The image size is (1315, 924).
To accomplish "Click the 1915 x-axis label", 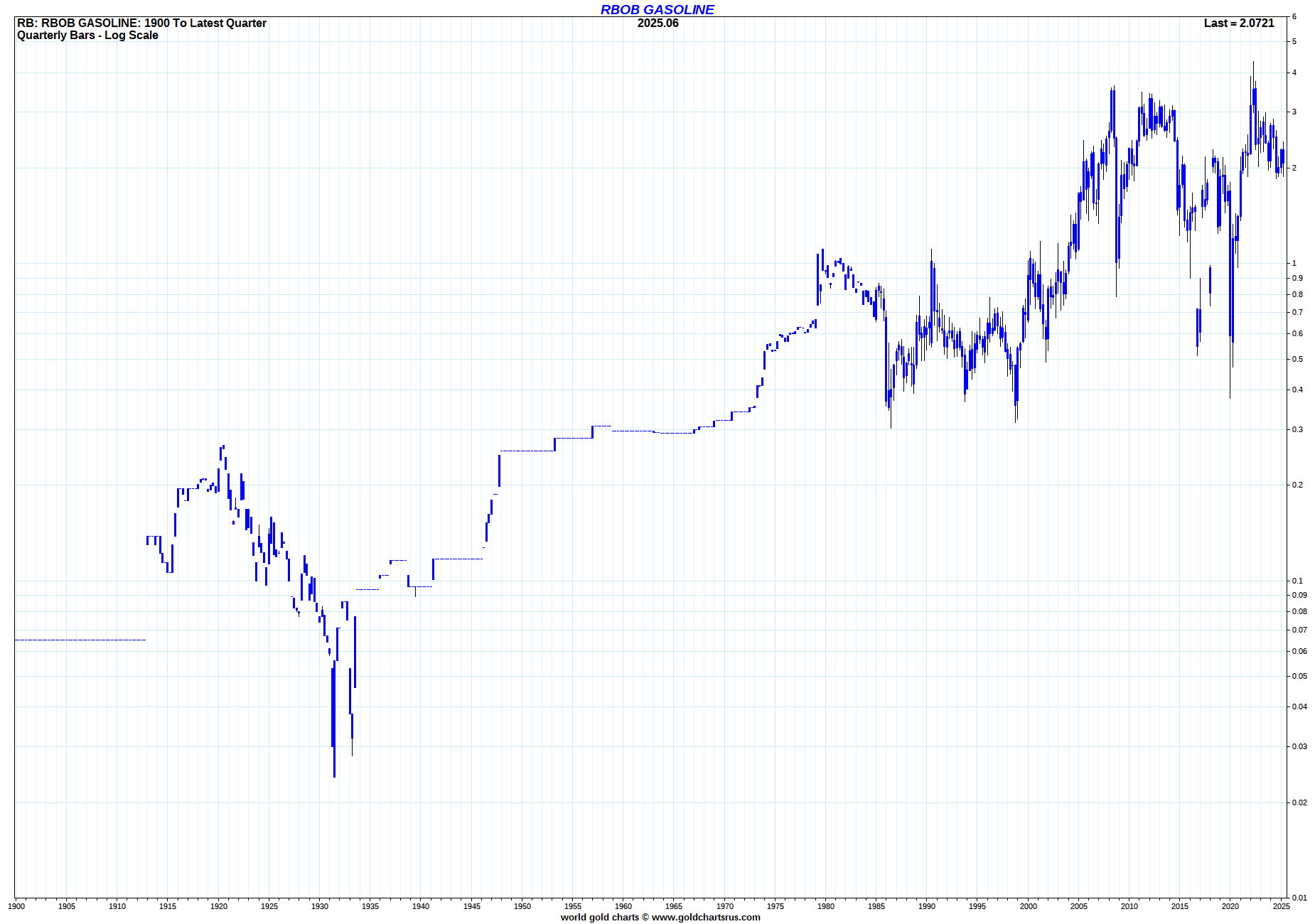I will [168, 906].
